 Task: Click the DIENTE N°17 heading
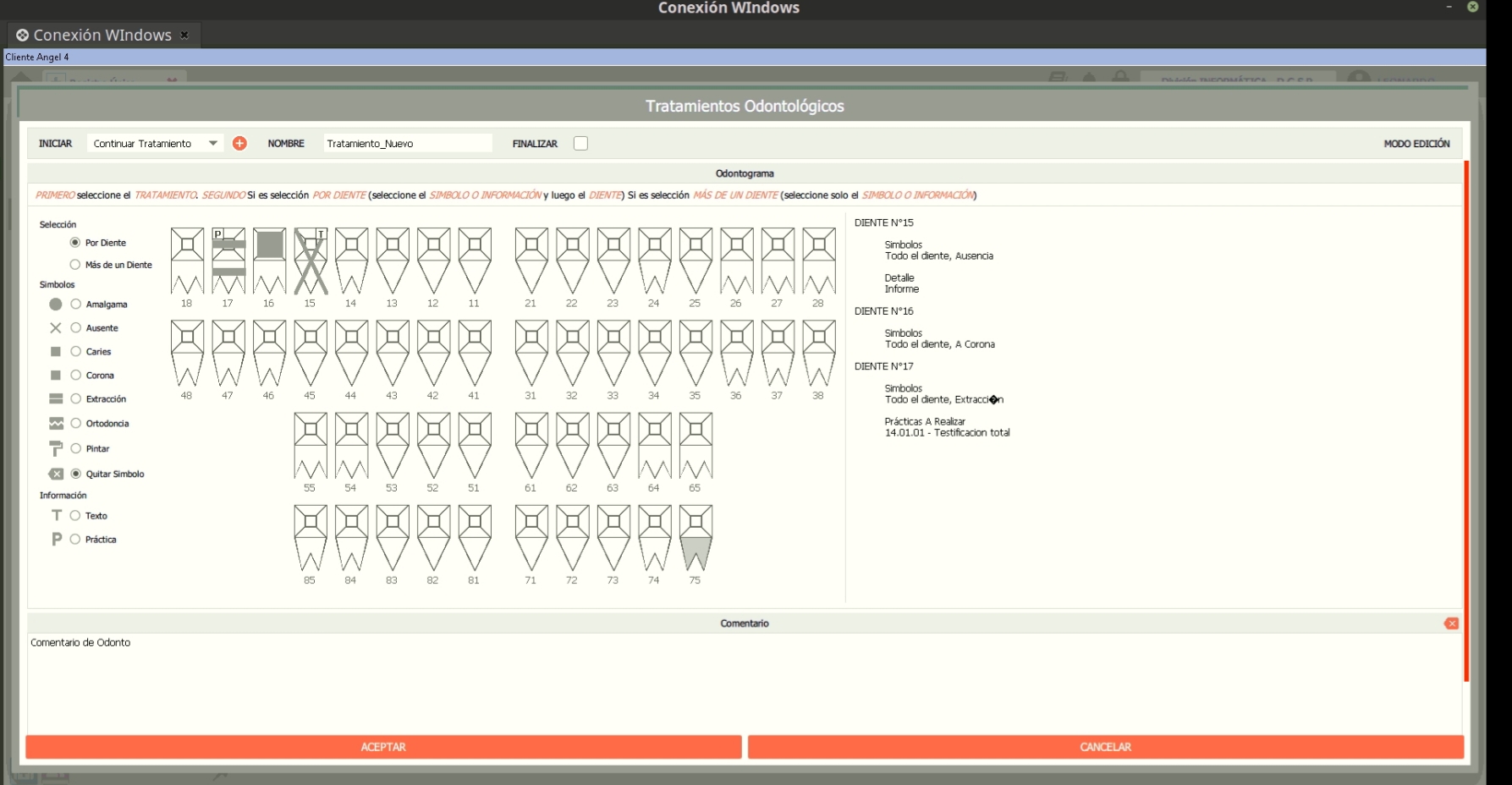[x=884, y=366]
